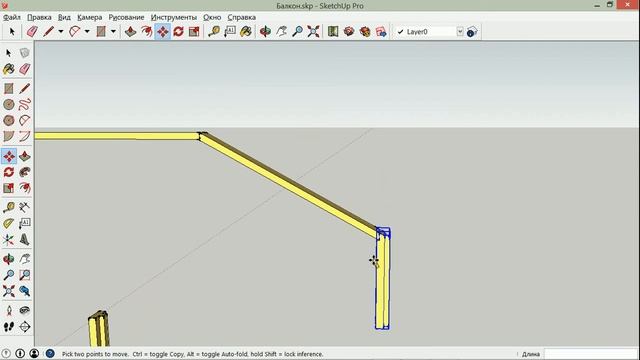Select the Zoom Window tool

[x=24, y=275]
